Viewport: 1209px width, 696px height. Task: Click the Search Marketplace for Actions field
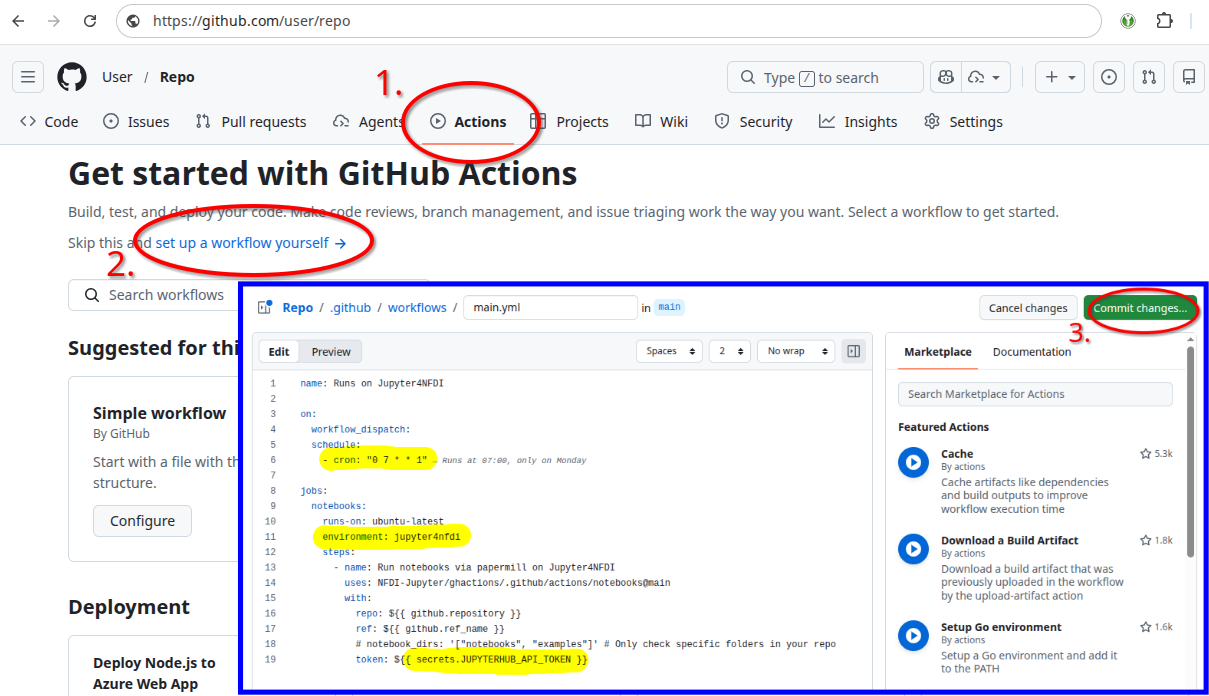pyautogui.click(x=1035, y=394)
